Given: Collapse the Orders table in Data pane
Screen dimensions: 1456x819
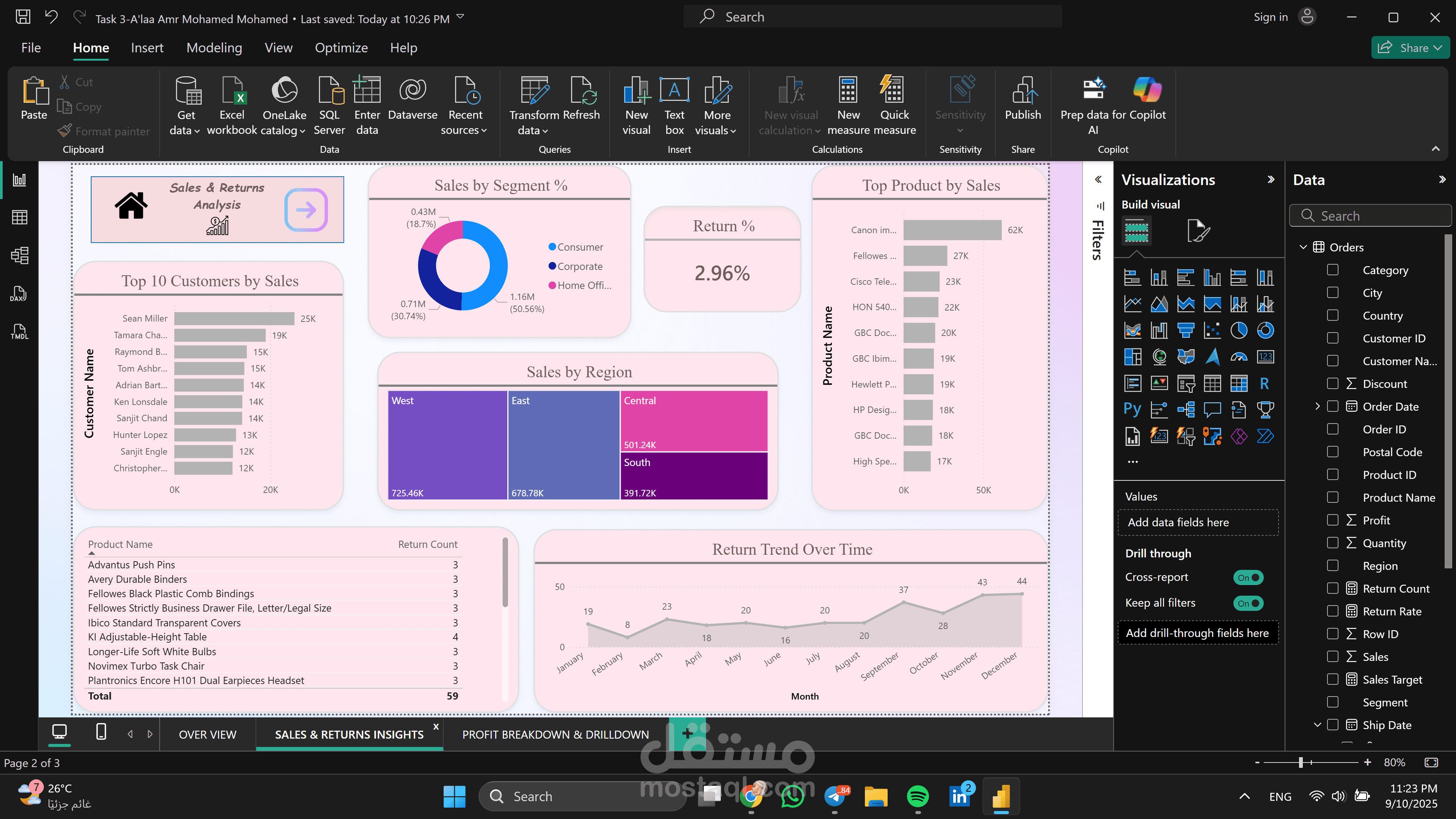Looking at the screenshot, I should pyautogui.click(x=1303, y=248).
